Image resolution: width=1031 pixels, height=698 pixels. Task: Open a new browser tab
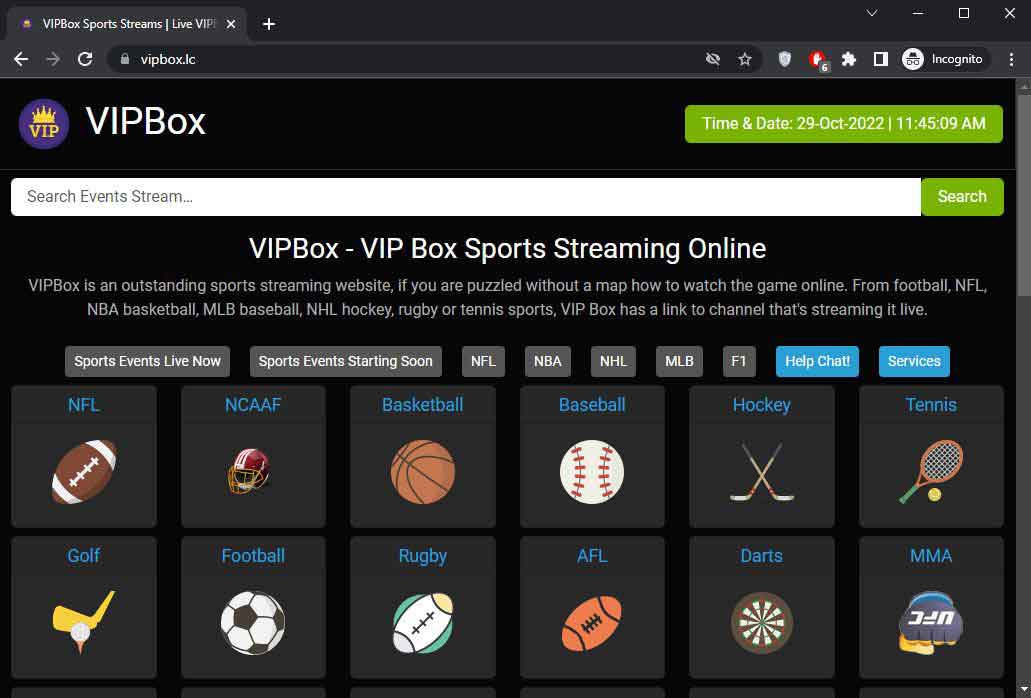point(269,24)
